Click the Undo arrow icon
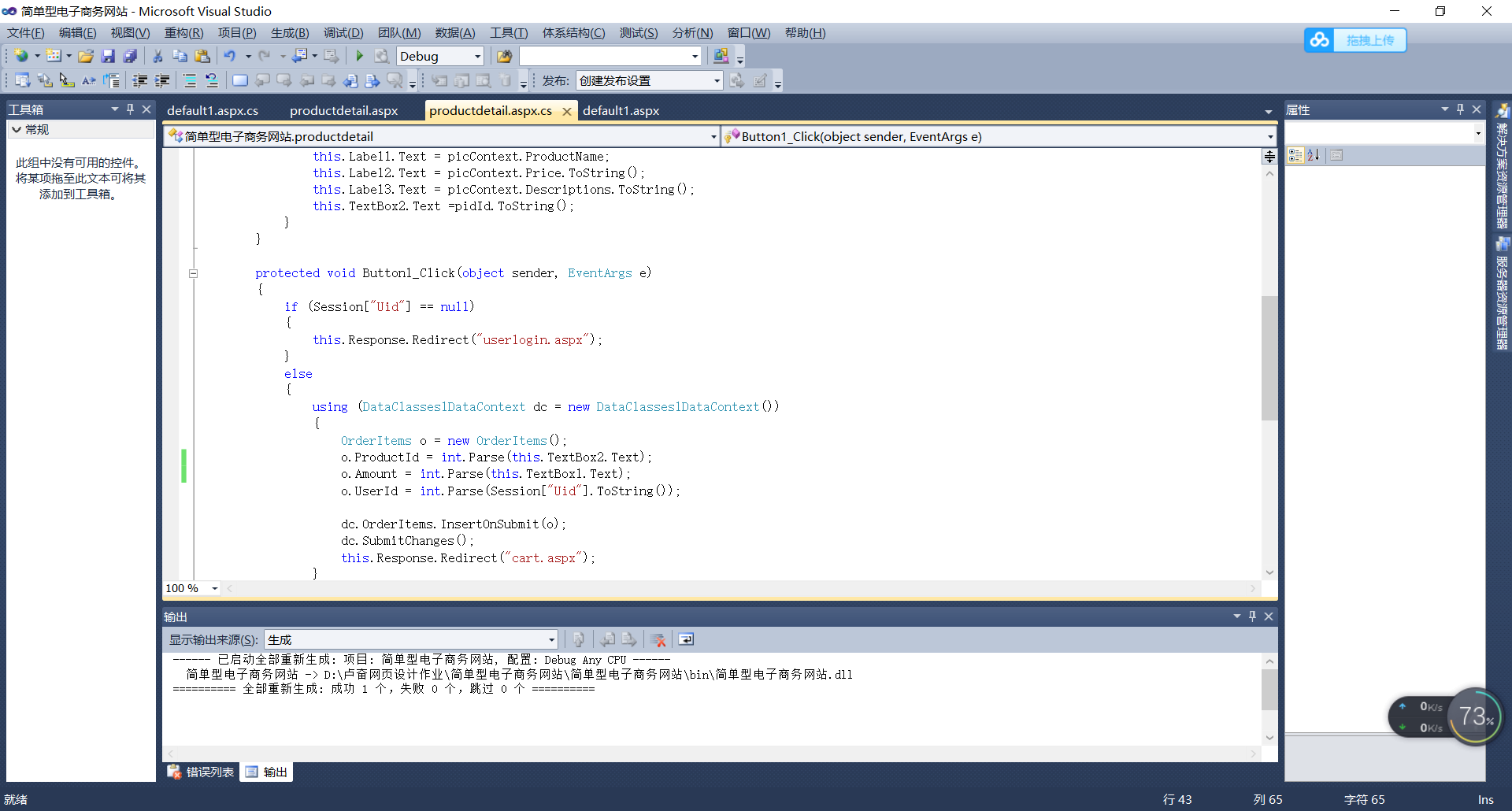1512x811 pixels. (230, 56)
